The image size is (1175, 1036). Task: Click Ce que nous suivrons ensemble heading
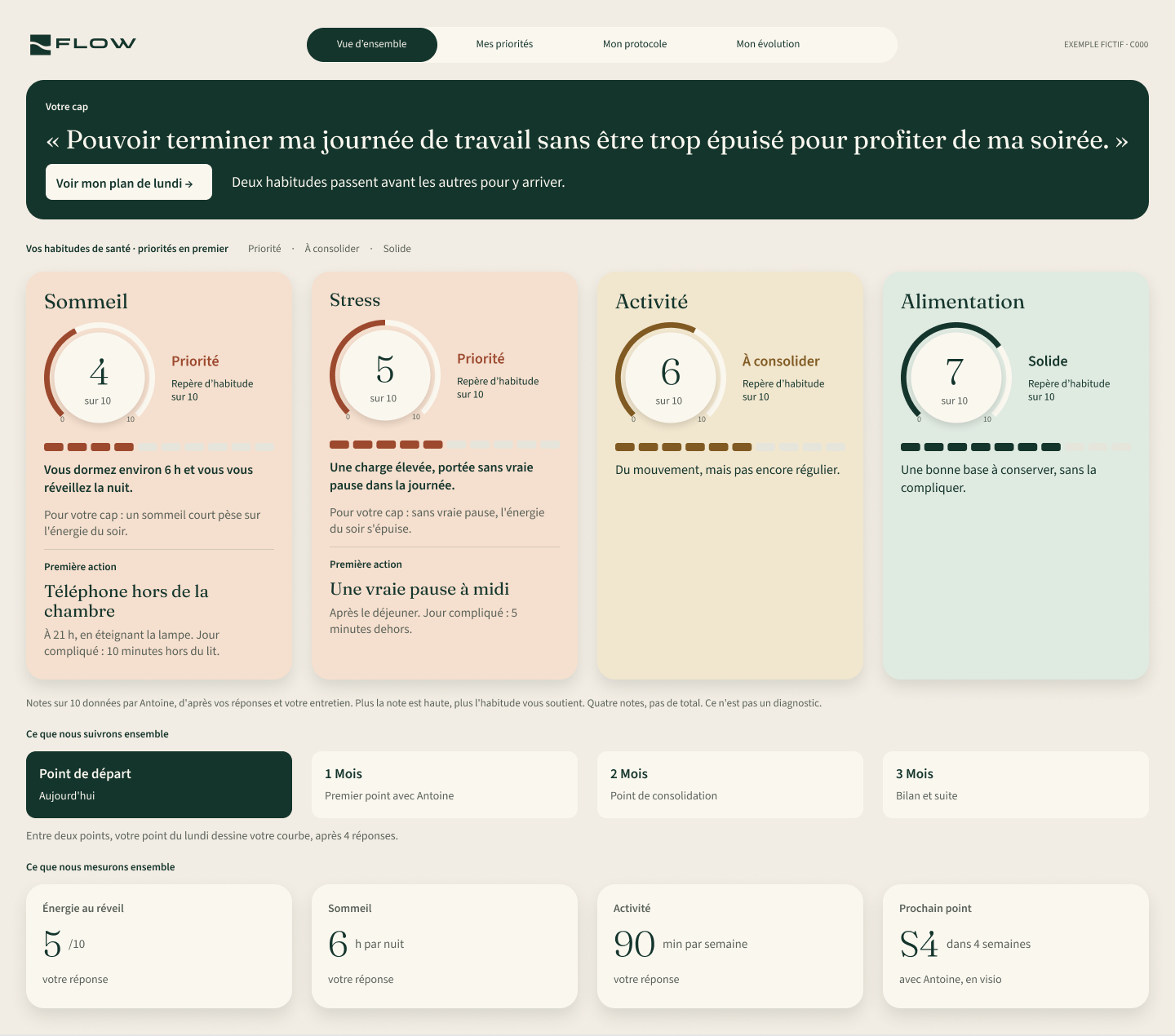pos(97,734)
